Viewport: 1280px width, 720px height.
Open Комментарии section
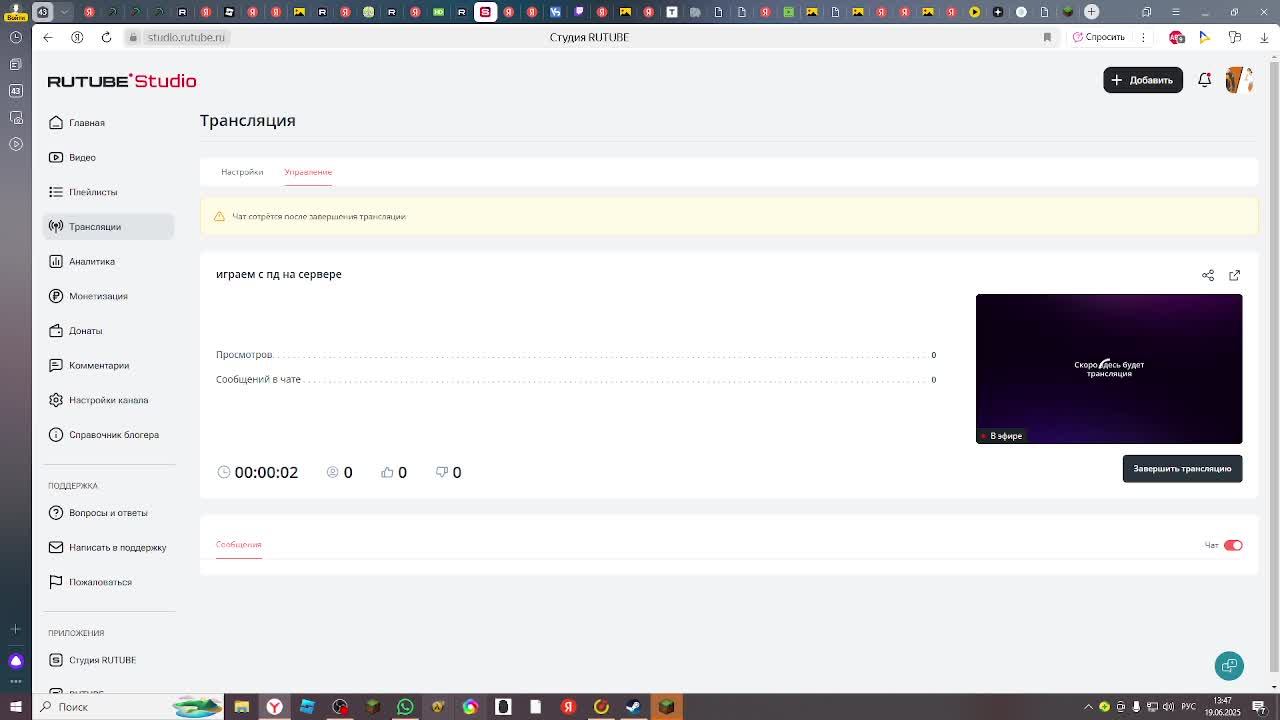coord(108,365)
